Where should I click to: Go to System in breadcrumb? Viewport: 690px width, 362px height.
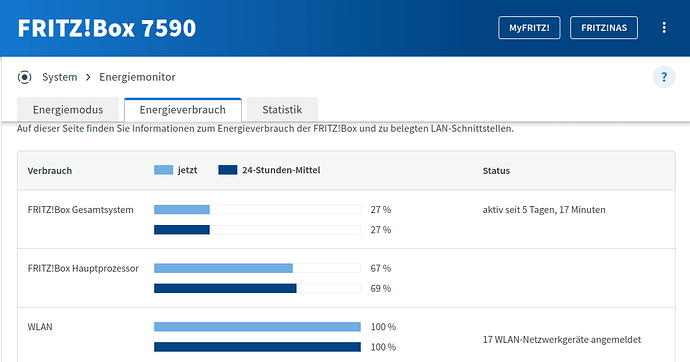(x=59, y=77)
